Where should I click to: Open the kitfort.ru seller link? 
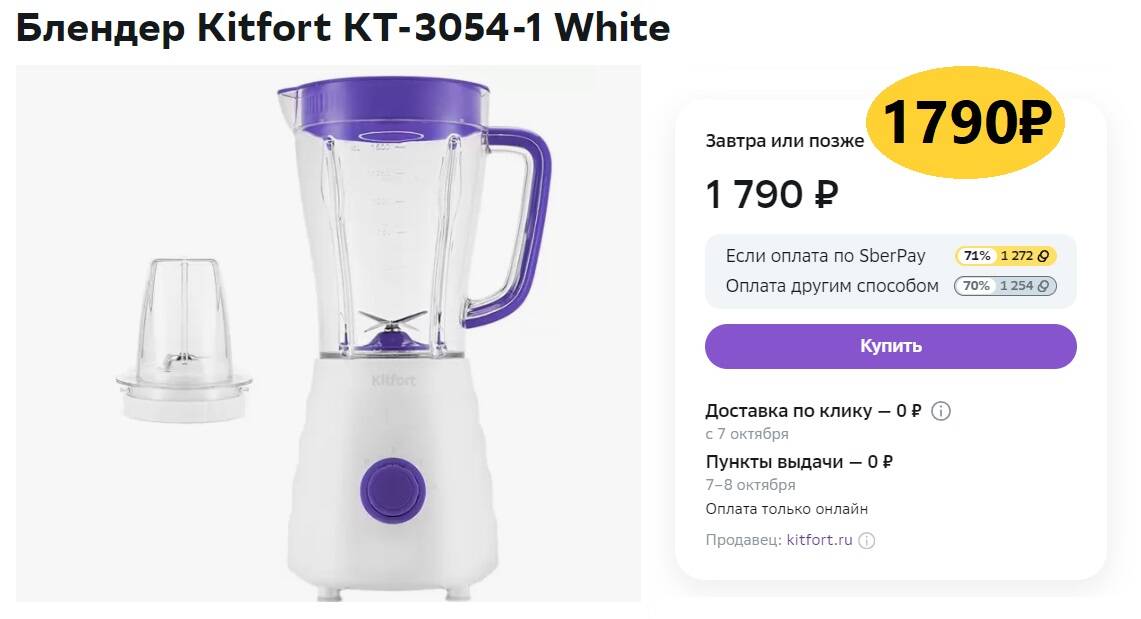pyautogui.click(x=819, y=540)
